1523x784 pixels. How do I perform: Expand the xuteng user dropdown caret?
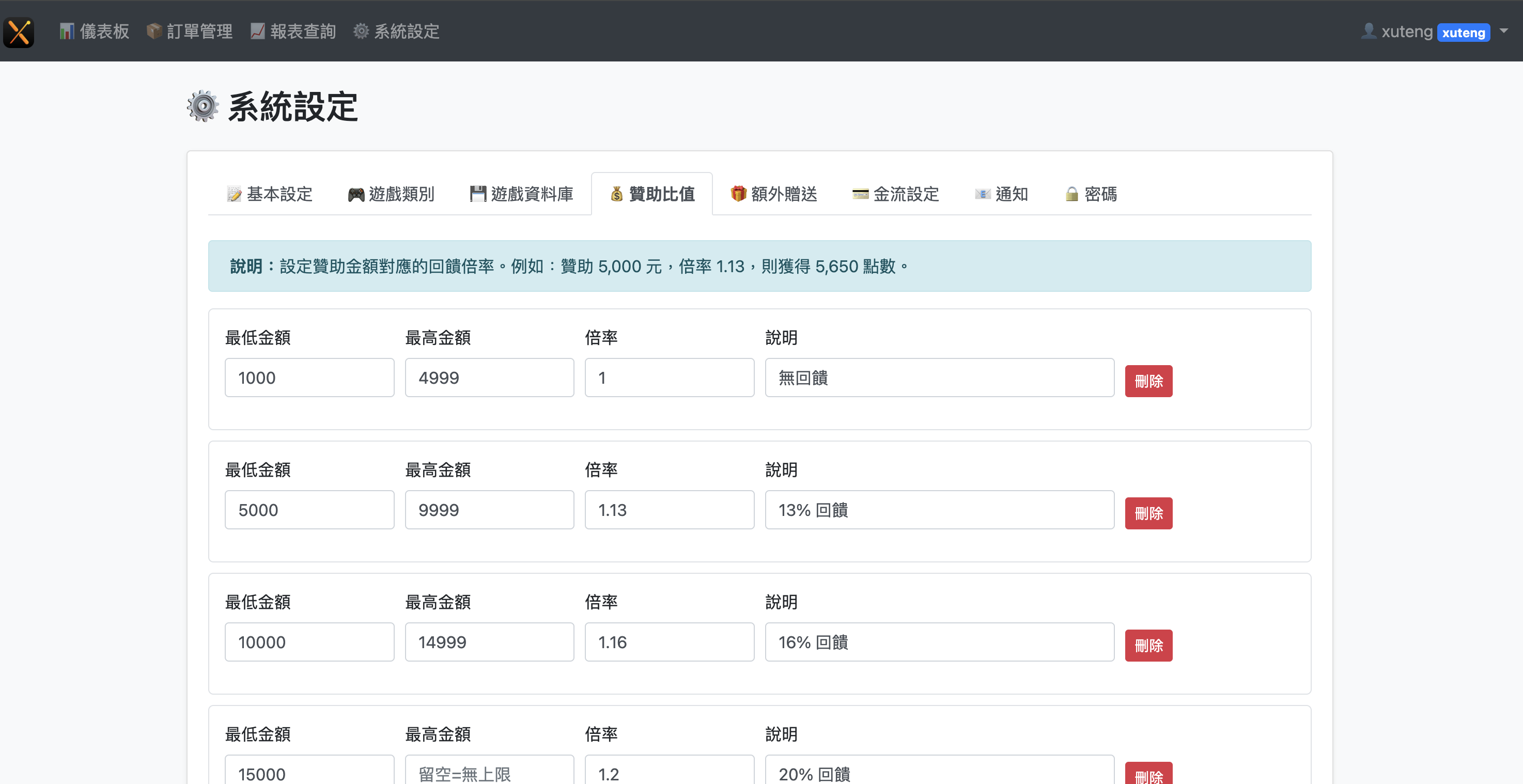(1504, 31)
